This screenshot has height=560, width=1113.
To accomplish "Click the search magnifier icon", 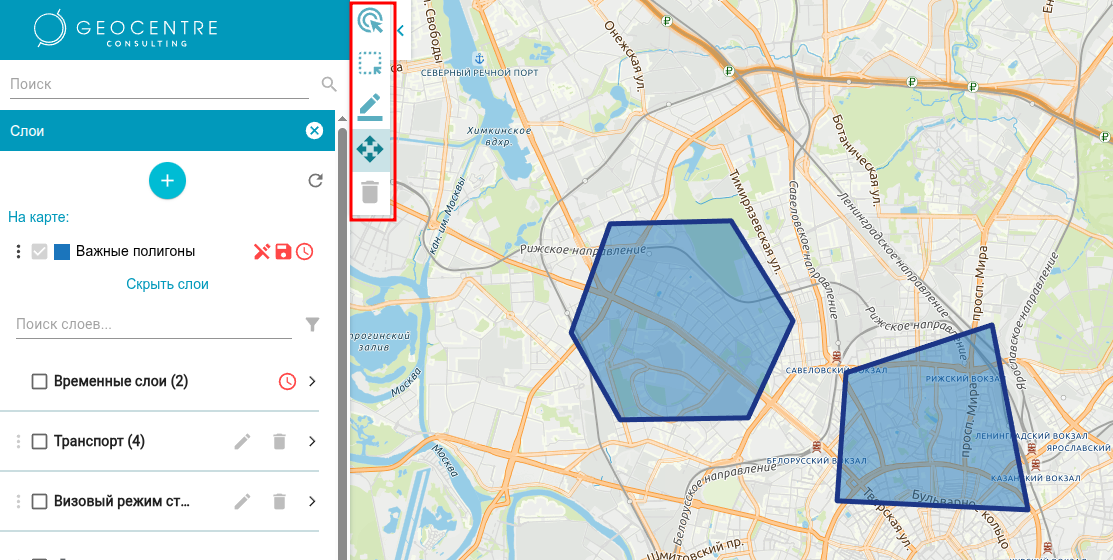I will coord(329,84).
